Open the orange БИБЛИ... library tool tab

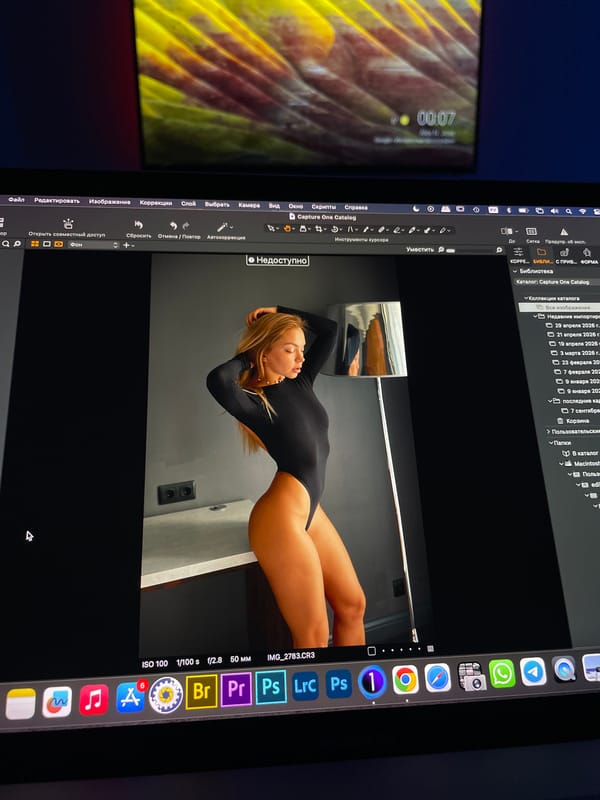[541, 255]
